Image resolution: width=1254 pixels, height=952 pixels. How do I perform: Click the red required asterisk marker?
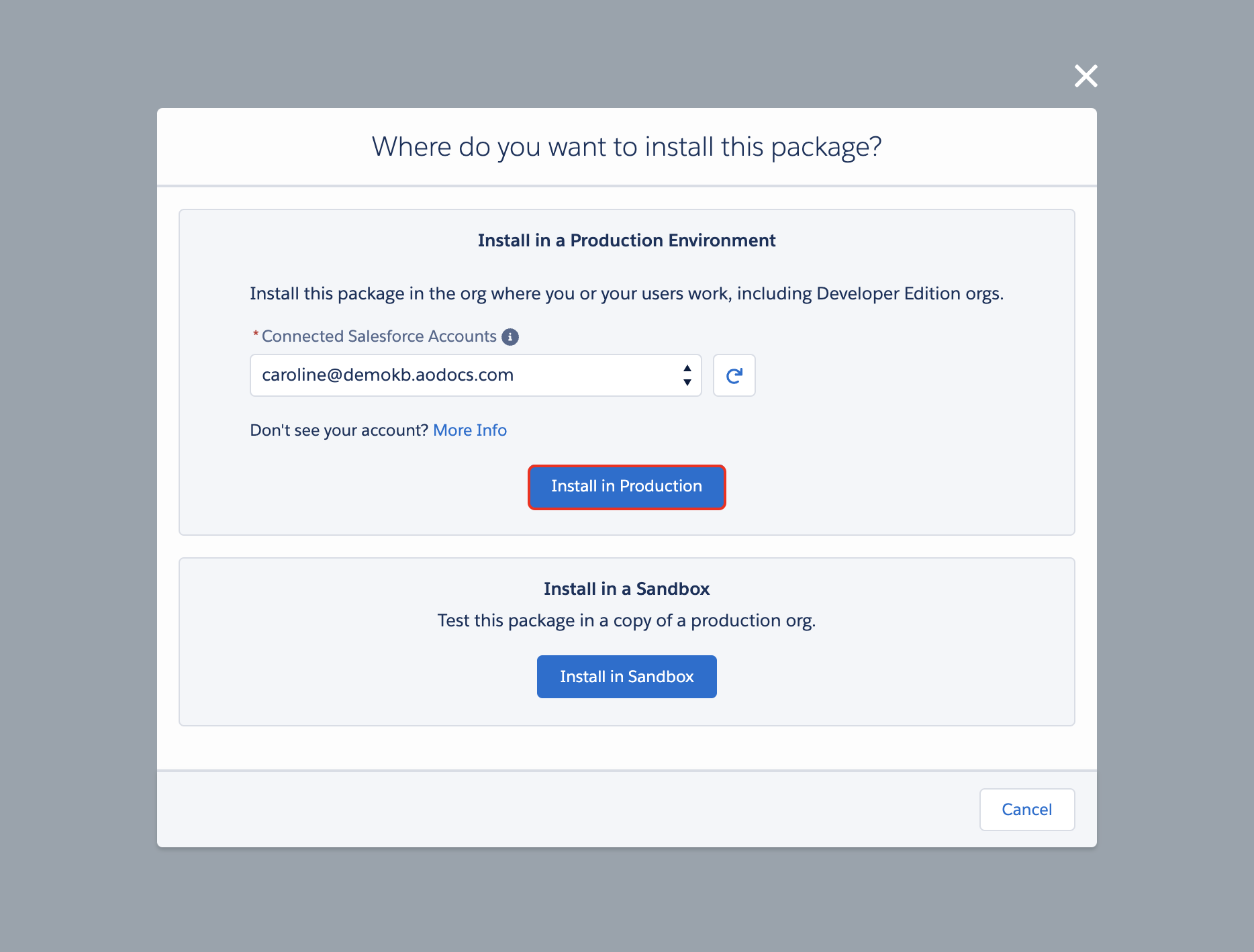pos(255,334)
